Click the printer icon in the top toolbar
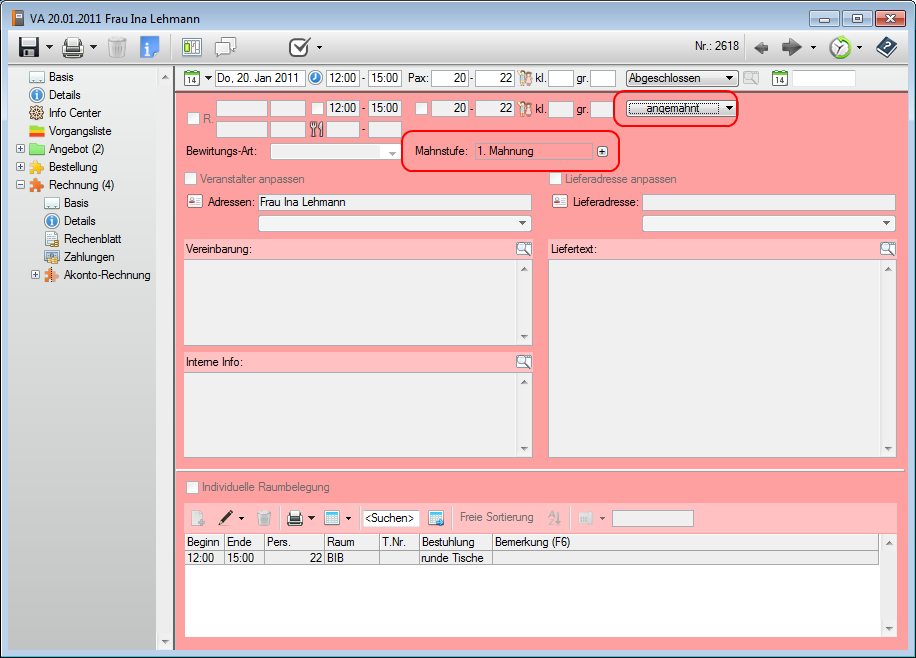 click(x=73, y=47)
